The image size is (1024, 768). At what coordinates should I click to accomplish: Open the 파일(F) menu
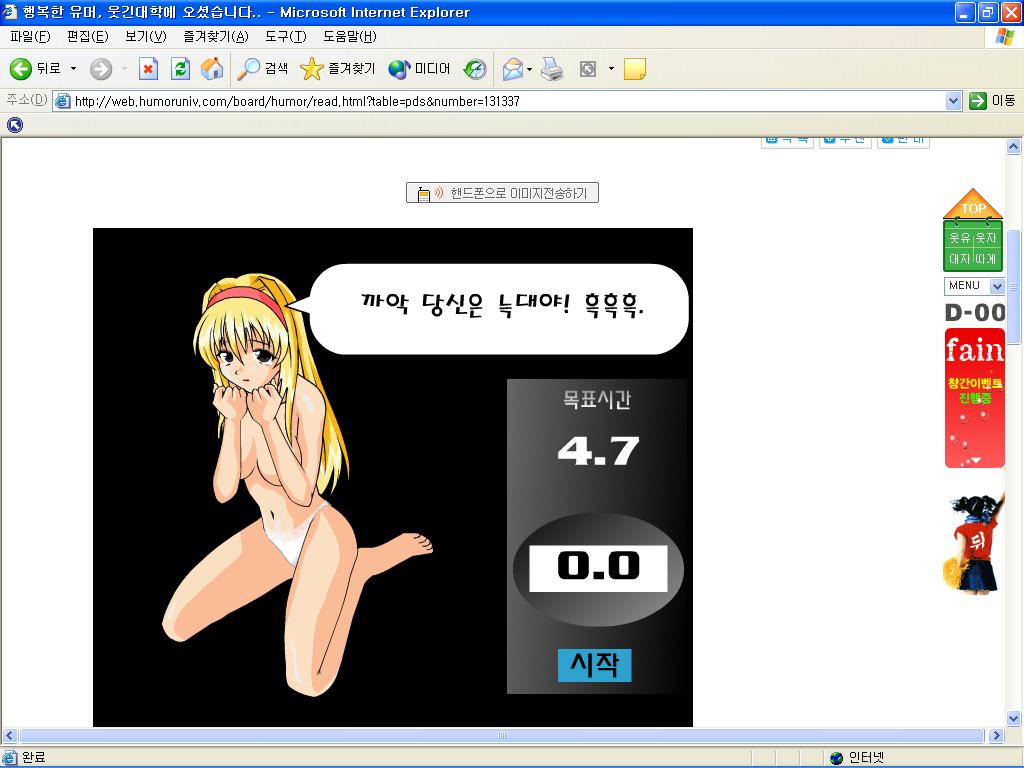[x=30, y=37]
